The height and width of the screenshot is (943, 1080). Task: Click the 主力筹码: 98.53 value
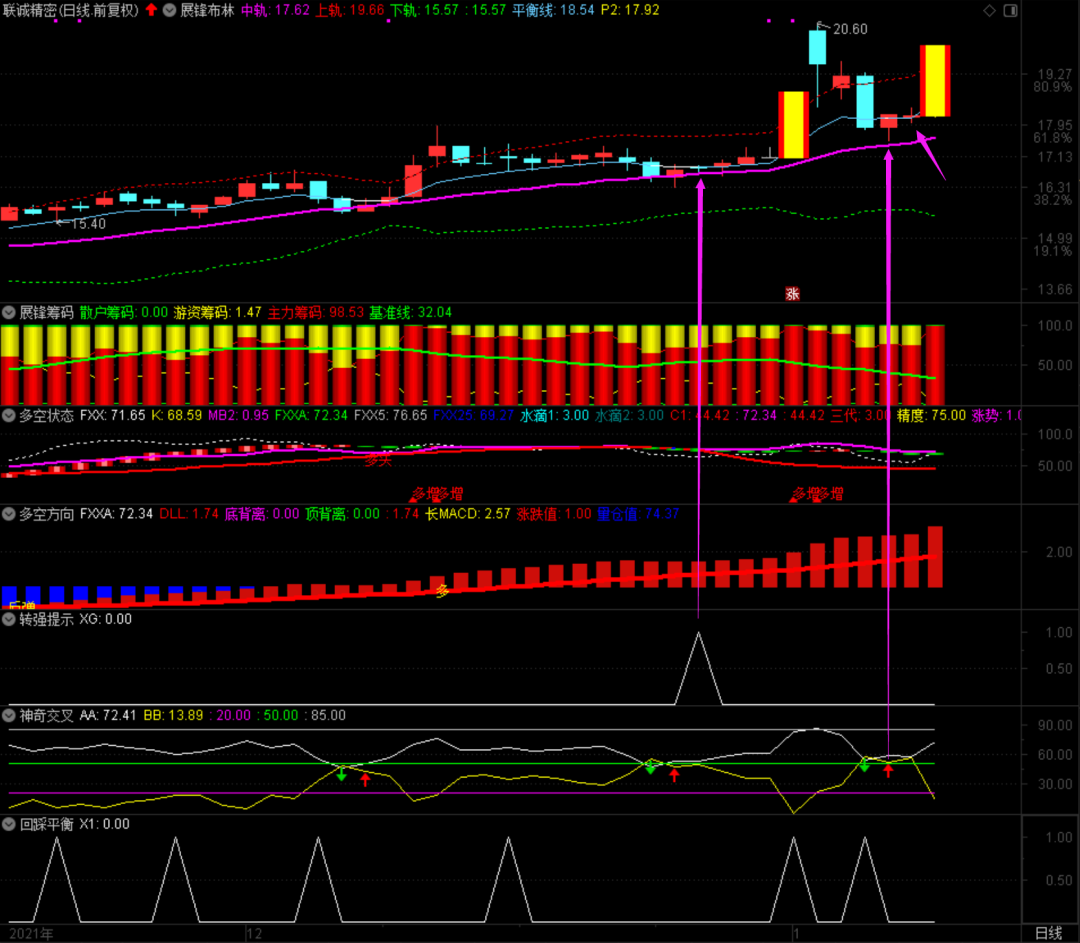315,312
